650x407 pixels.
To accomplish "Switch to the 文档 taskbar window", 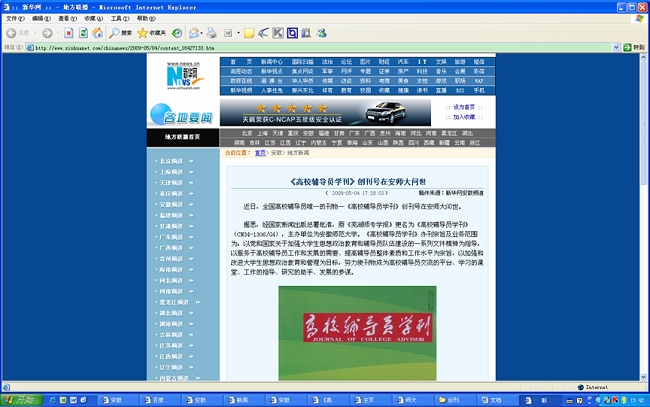I will (x=498, y=400).
